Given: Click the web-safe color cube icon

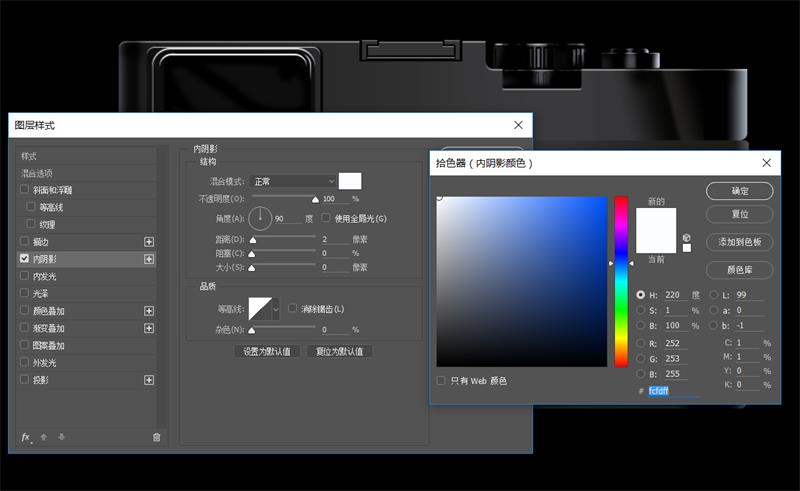Looking at the screenshot, I should coord(686,238).
